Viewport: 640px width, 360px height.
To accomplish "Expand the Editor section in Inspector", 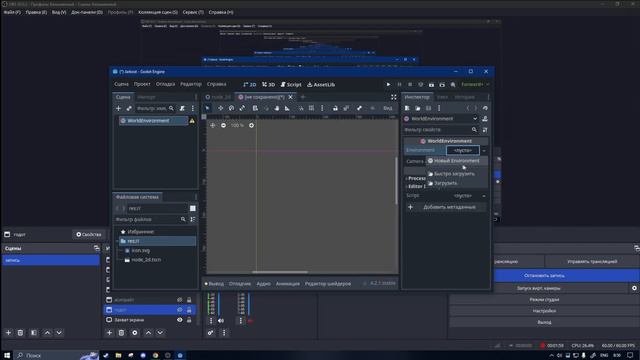I will (416, 187).
